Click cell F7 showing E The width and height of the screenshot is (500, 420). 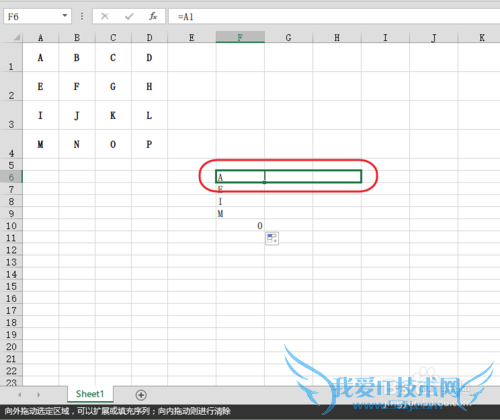point(240,189)
